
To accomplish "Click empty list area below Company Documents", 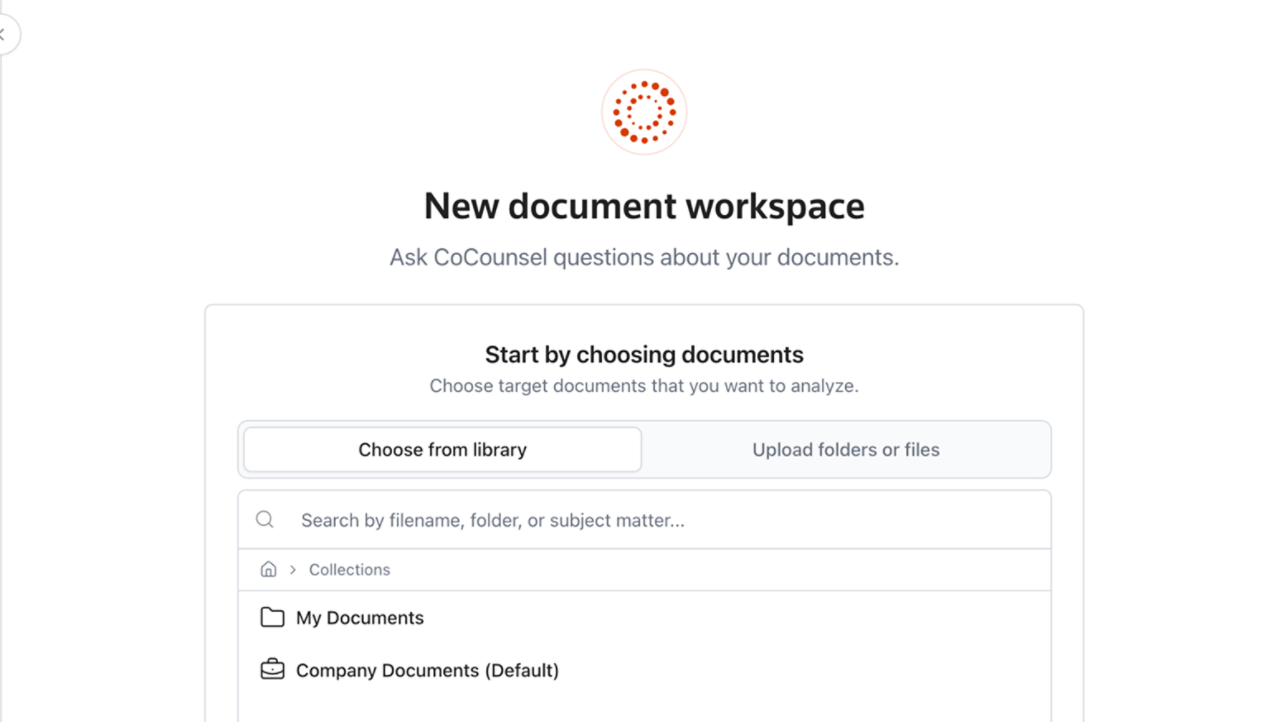I will pos(644,705).
